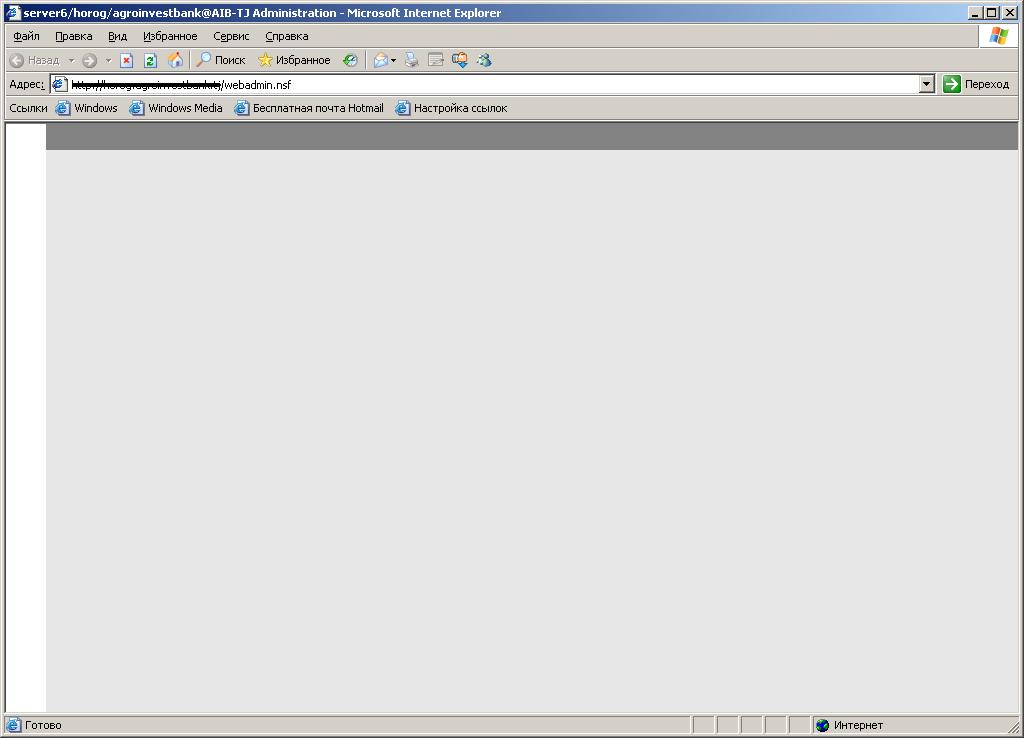Open the Windows Media link

pyautogui.click(x=176, y=108)
